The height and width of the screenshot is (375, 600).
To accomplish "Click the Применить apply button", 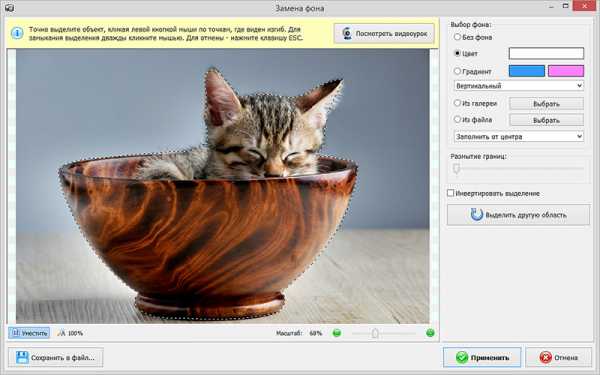I will pos(482,357).
